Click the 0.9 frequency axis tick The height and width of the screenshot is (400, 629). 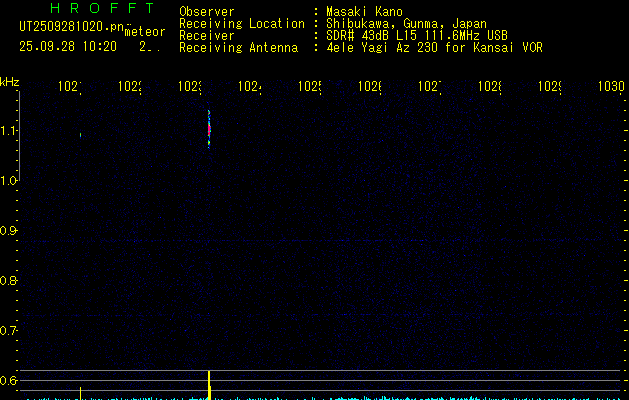[x=9, y=230]
